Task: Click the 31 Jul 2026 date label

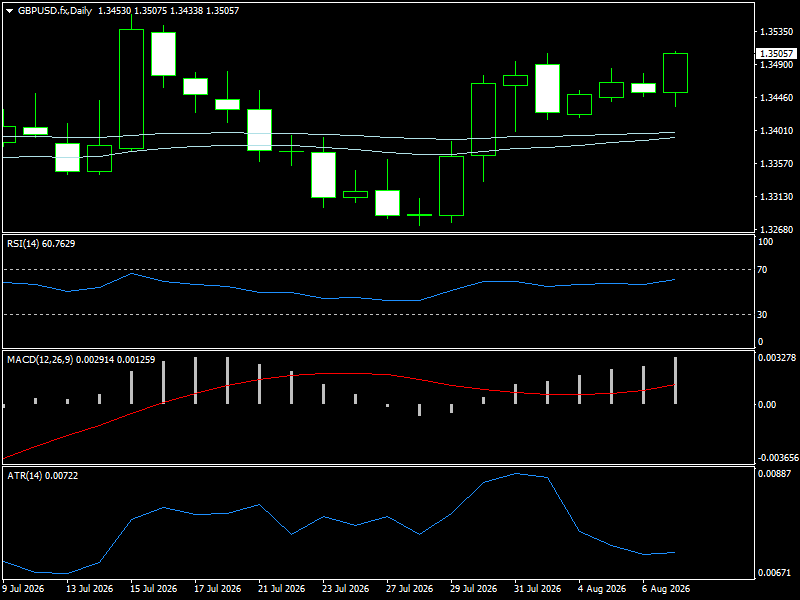Action: [537, 589]
